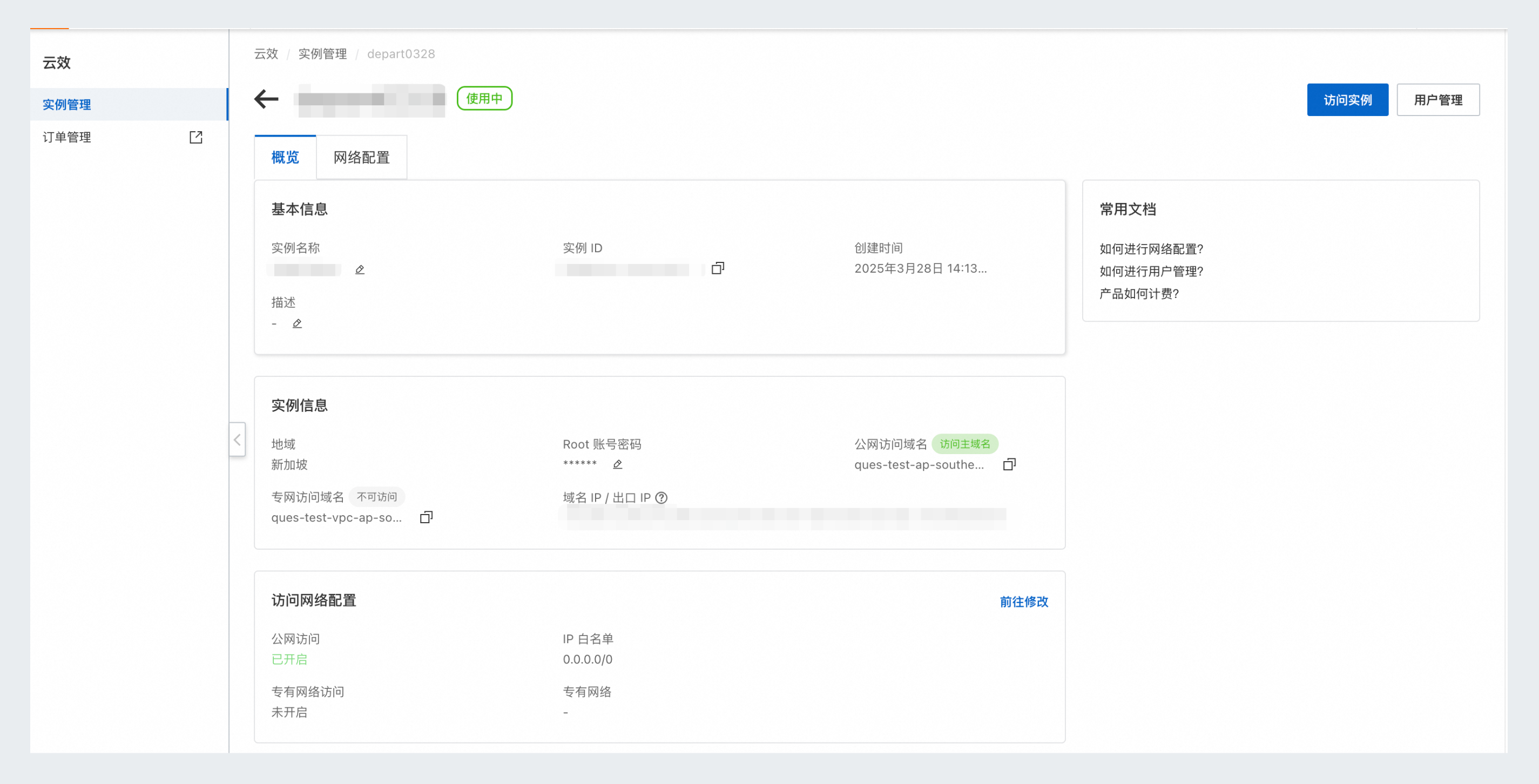The height and width of the screenshot is (784, 1539).
Task: Collapse the left sidebar panel
Action: pos(237,440)
